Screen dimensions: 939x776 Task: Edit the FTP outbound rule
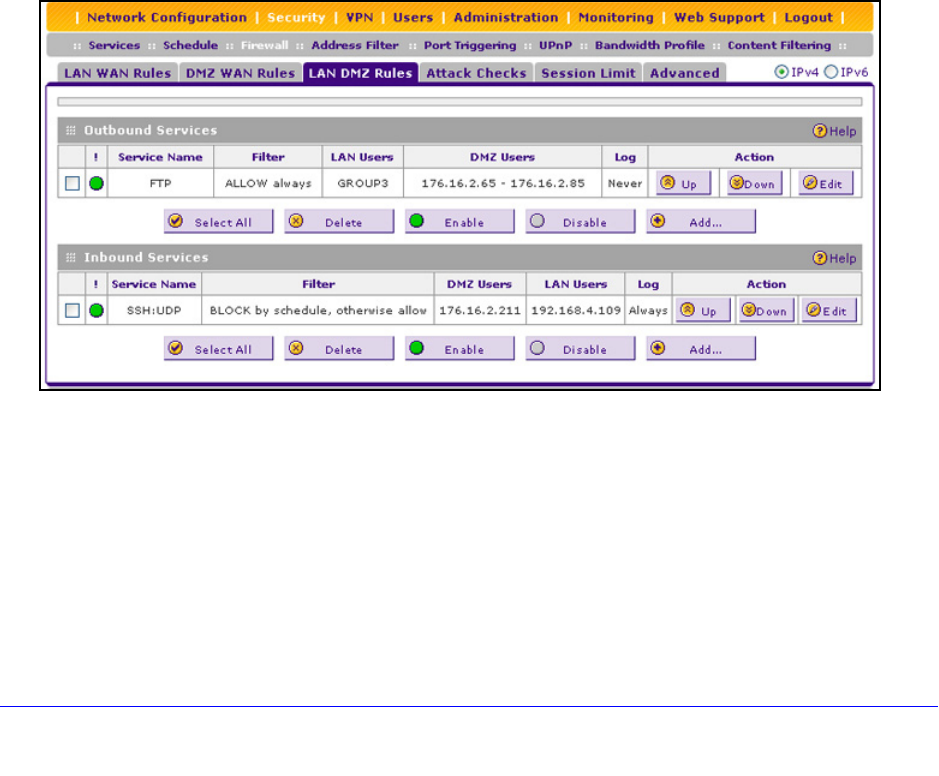824,184
